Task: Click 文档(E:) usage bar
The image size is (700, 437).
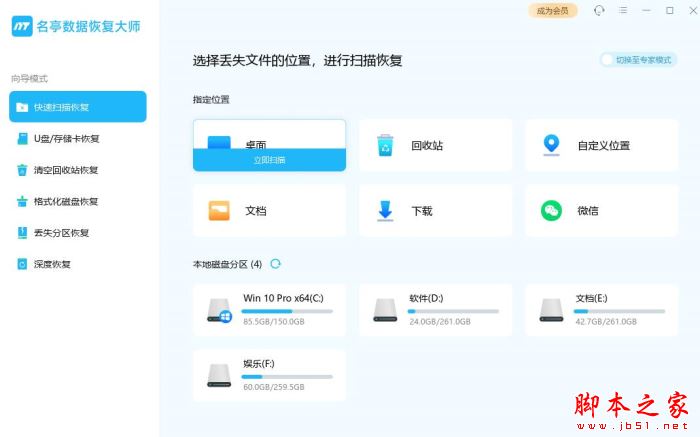Action: coord(620,311)
